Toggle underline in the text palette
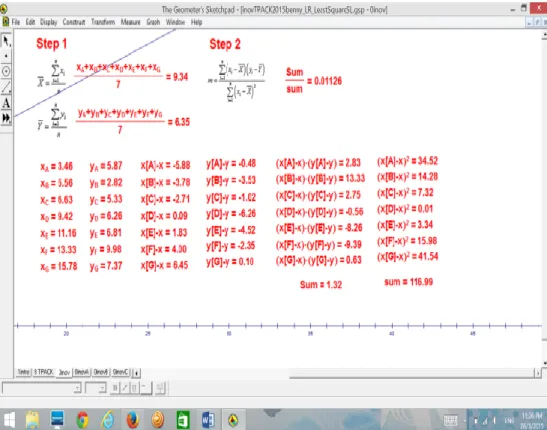This screenshot has height=430, width=547. click(x=134, y=388)
